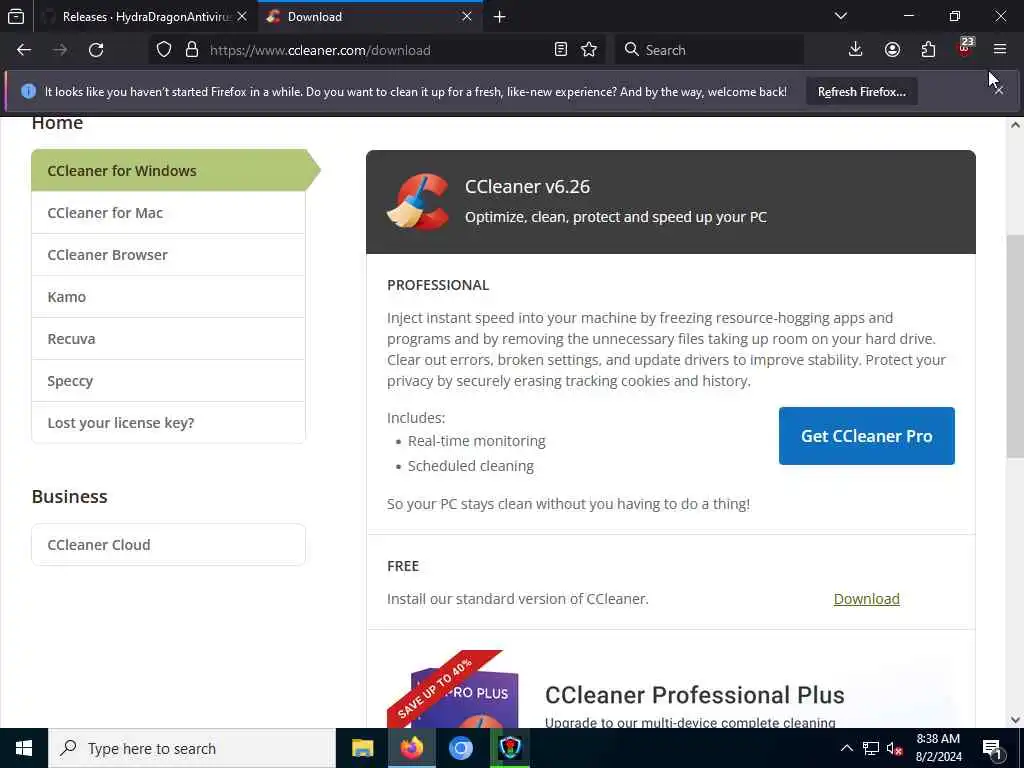
Task: Click the Real-time monitoring bullet text
Action: tap(476, 441)
